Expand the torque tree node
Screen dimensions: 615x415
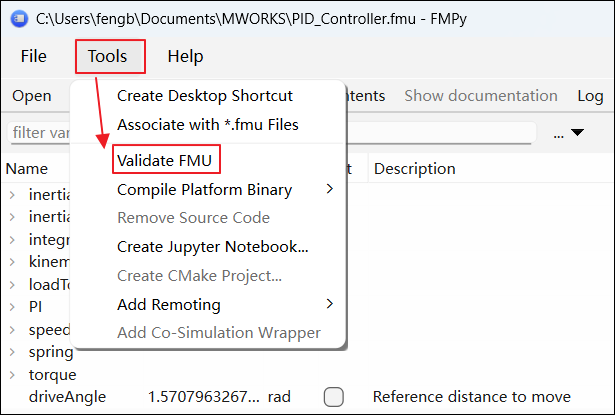(x=12, y=375)
